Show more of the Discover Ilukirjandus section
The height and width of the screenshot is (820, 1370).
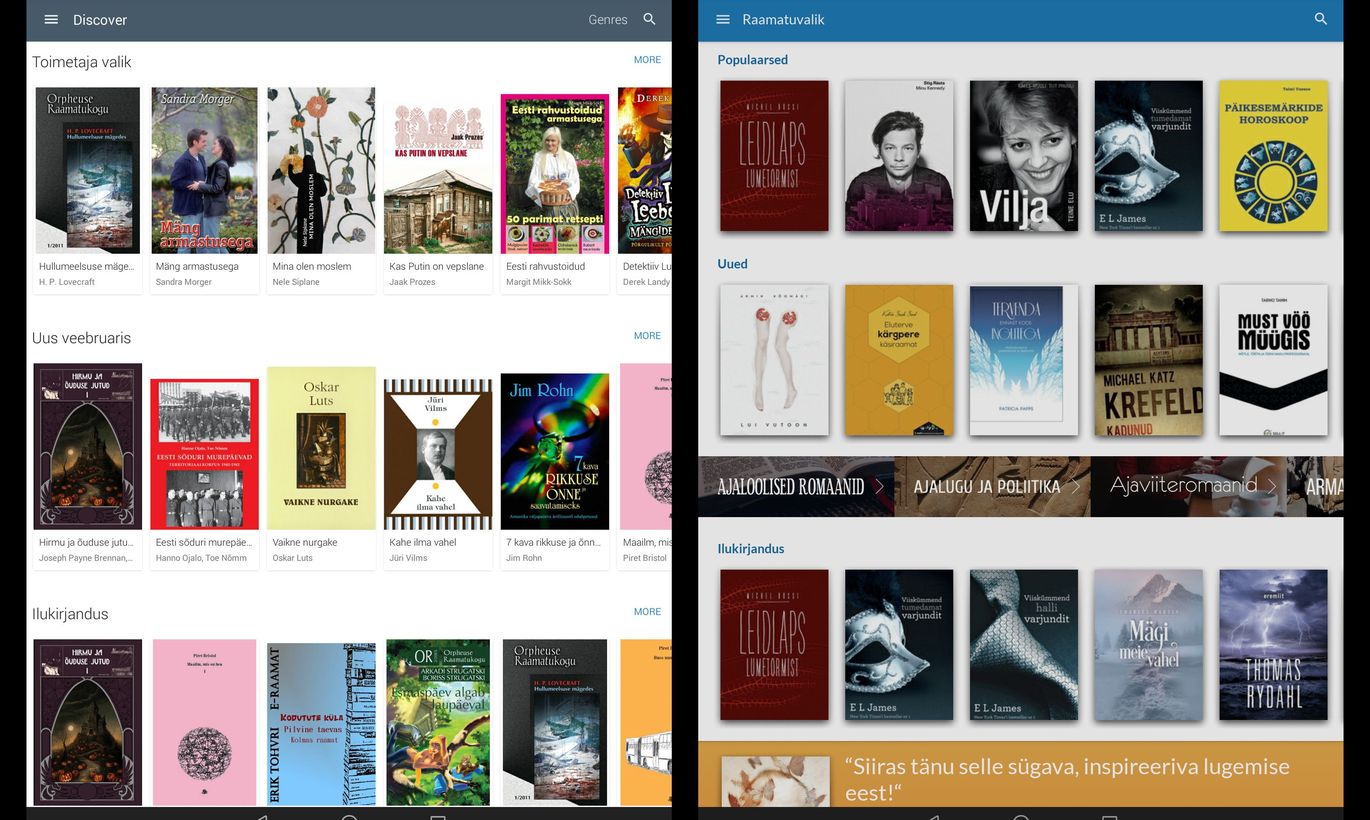(647, 612)
